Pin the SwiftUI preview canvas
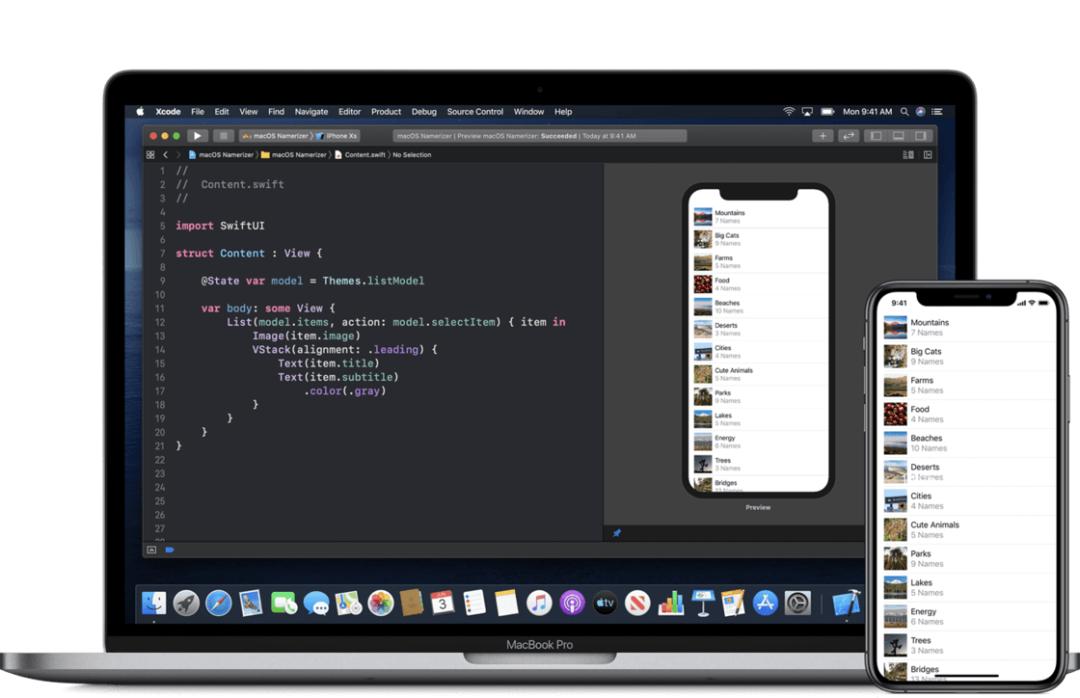 pyautogui.click(x=616, y=533)
